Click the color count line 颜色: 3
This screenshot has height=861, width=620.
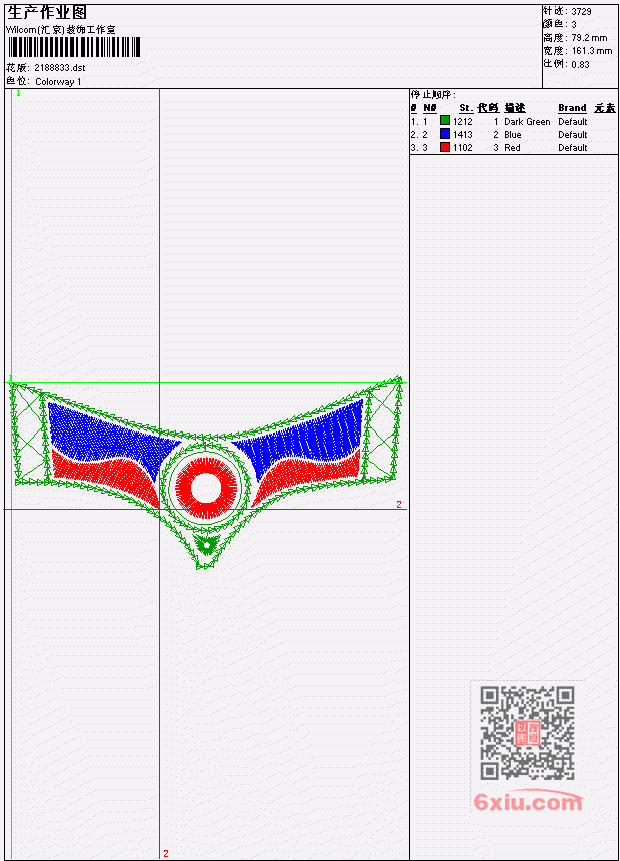560,25
